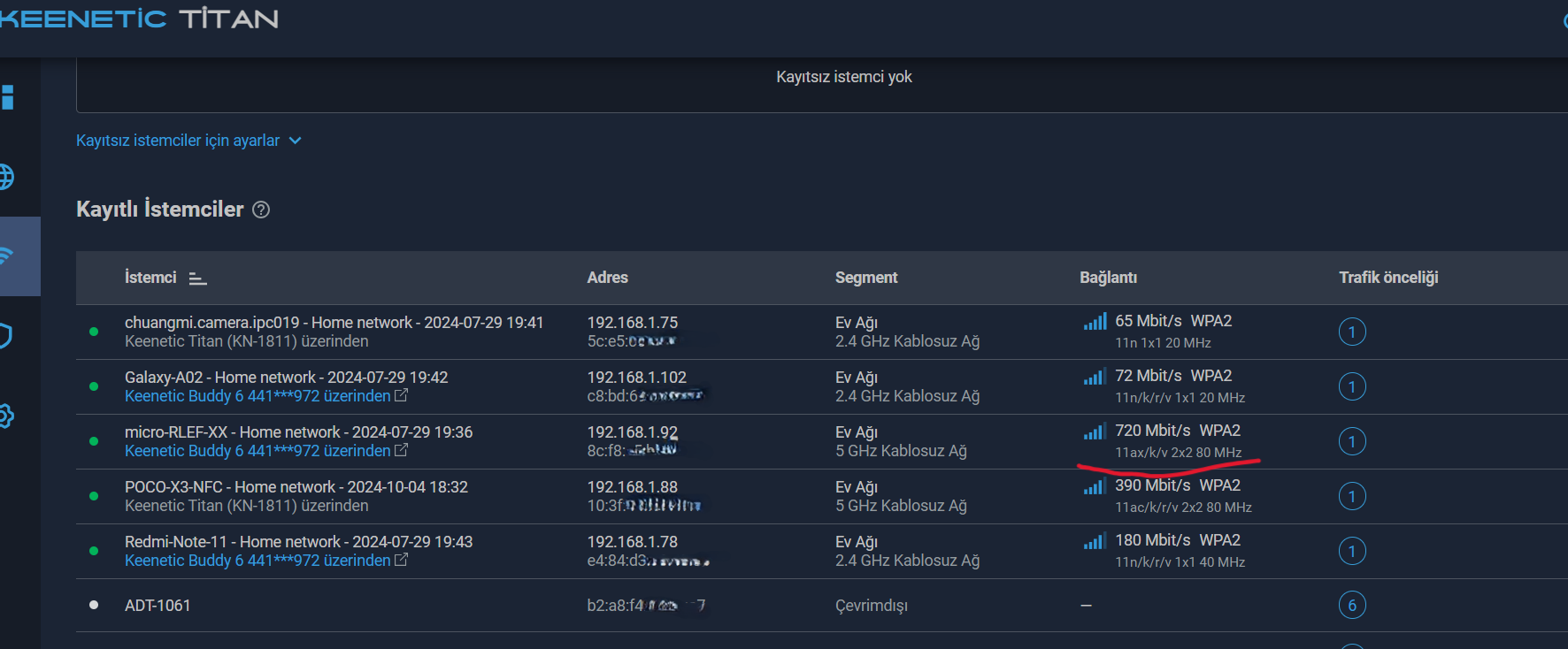Click the 11ac/k/r/v 2x2 80 MHz text
This screenshot has width=1568, height=649.
(x=1183, y=508)
